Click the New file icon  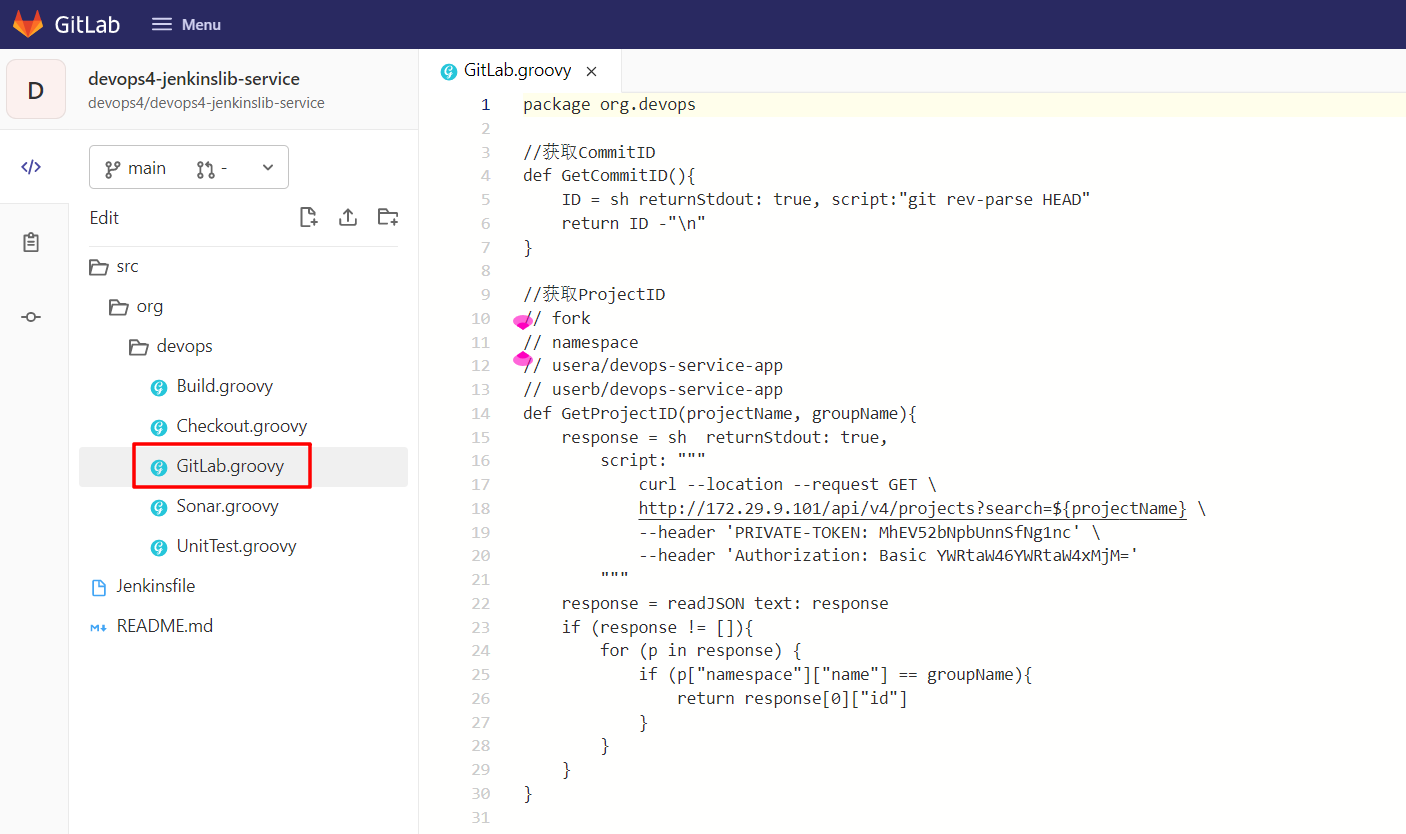tap(309, 217)
